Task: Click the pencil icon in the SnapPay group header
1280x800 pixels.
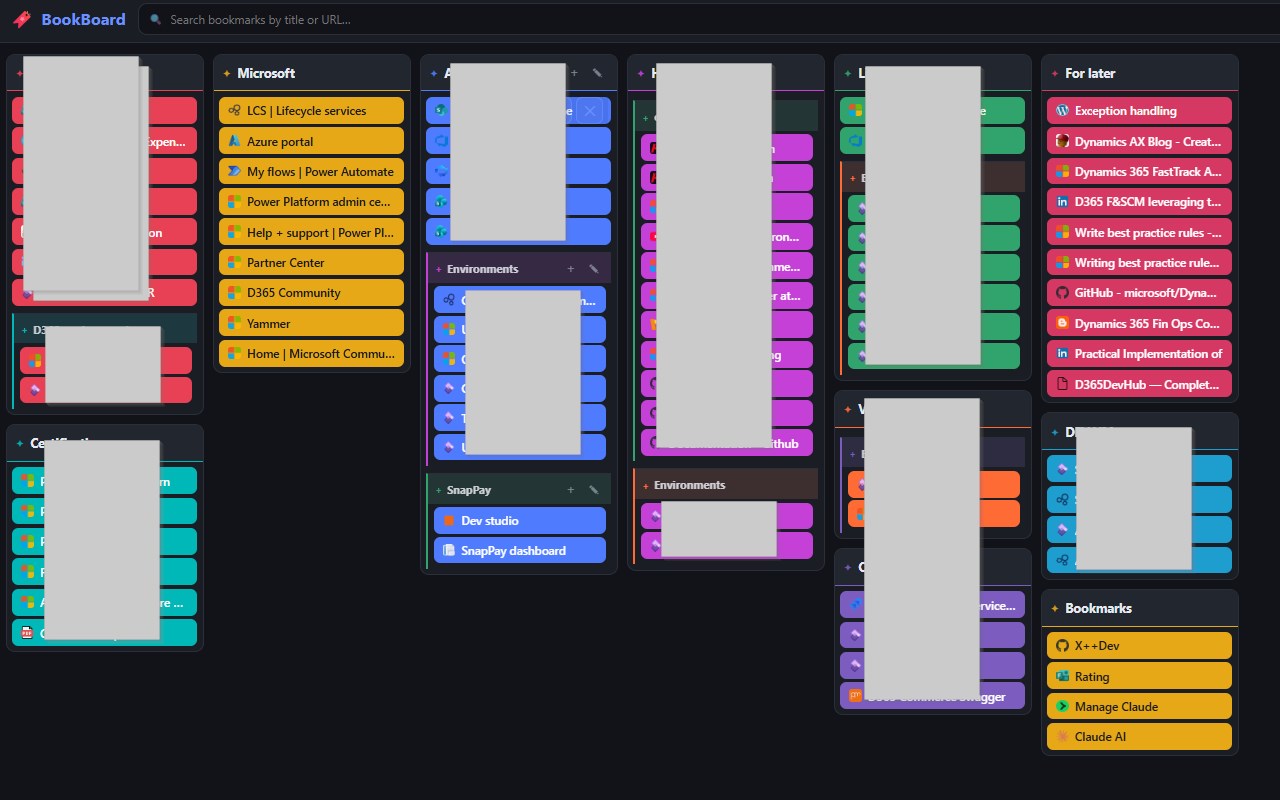Action: (593, 490)
